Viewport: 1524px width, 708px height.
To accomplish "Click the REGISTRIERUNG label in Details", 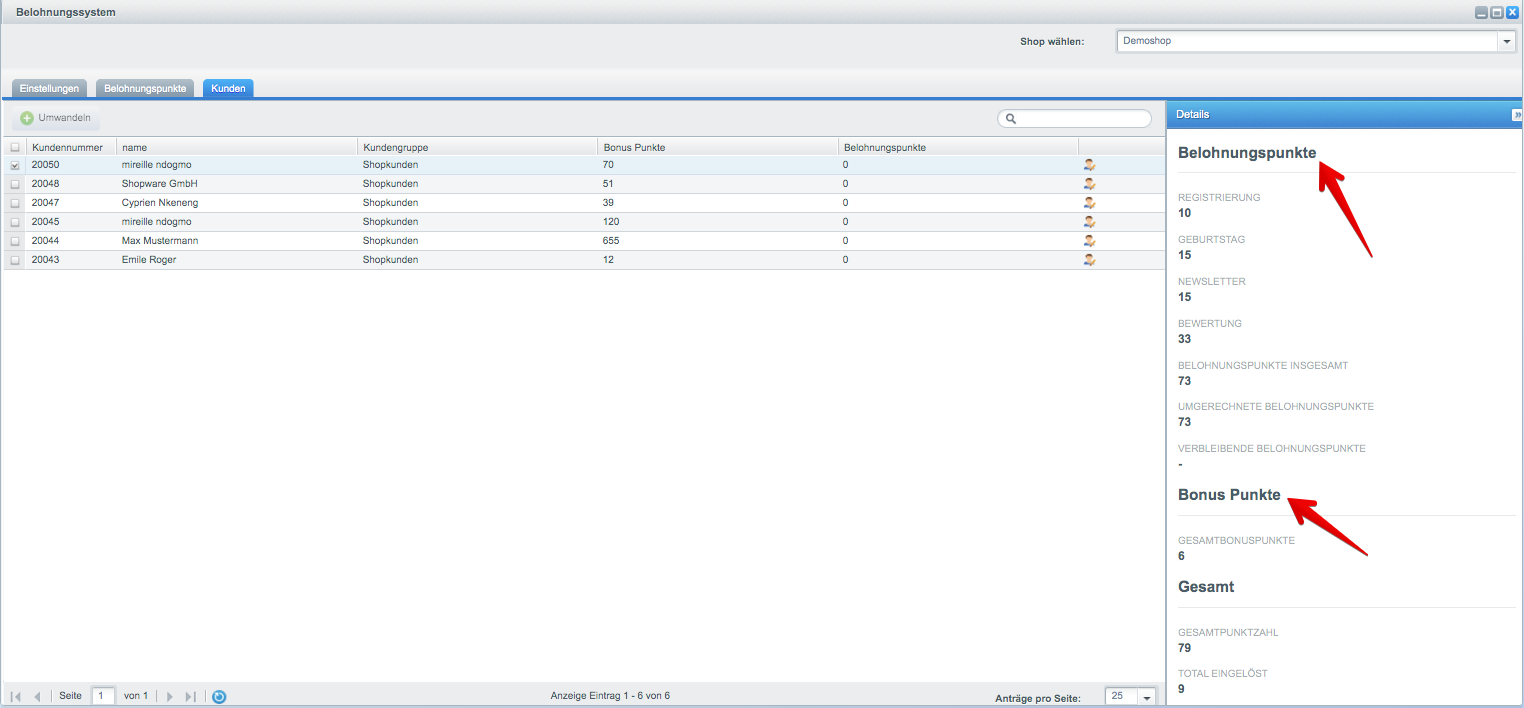I will [x=1219, y=198].
